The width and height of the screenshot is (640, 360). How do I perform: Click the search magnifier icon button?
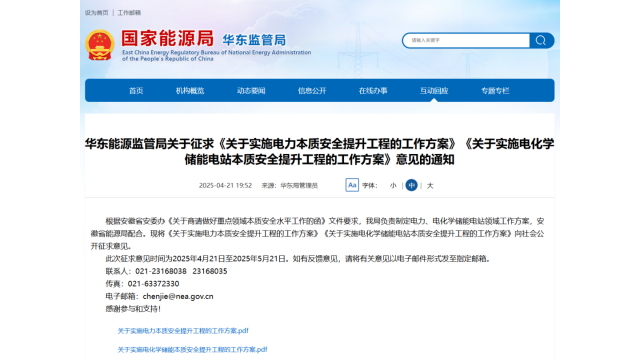[x=541, y=40]
